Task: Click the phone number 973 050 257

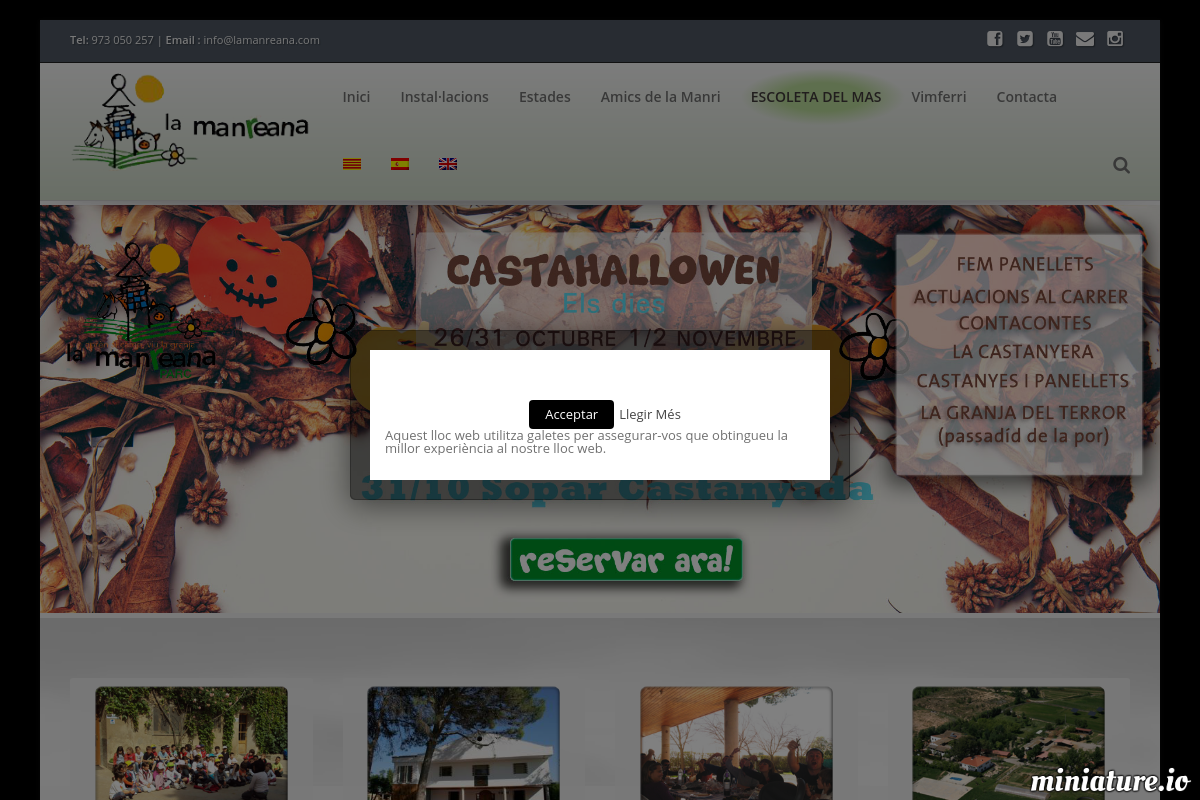Action: 122,40
